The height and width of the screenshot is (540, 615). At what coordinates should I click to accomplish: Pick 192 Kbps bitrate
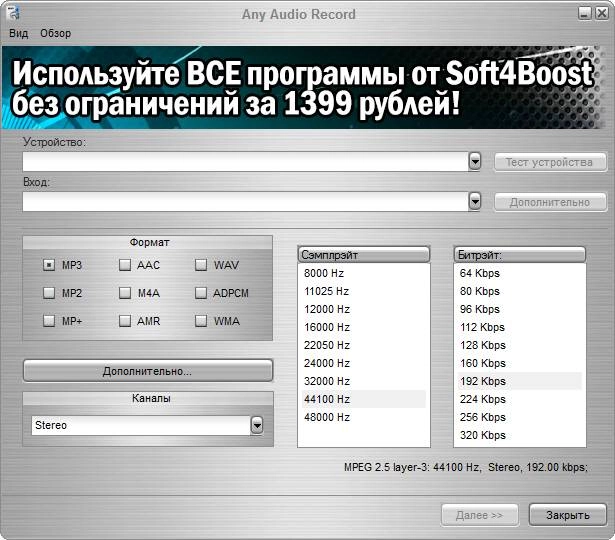(x=519, y=381)
